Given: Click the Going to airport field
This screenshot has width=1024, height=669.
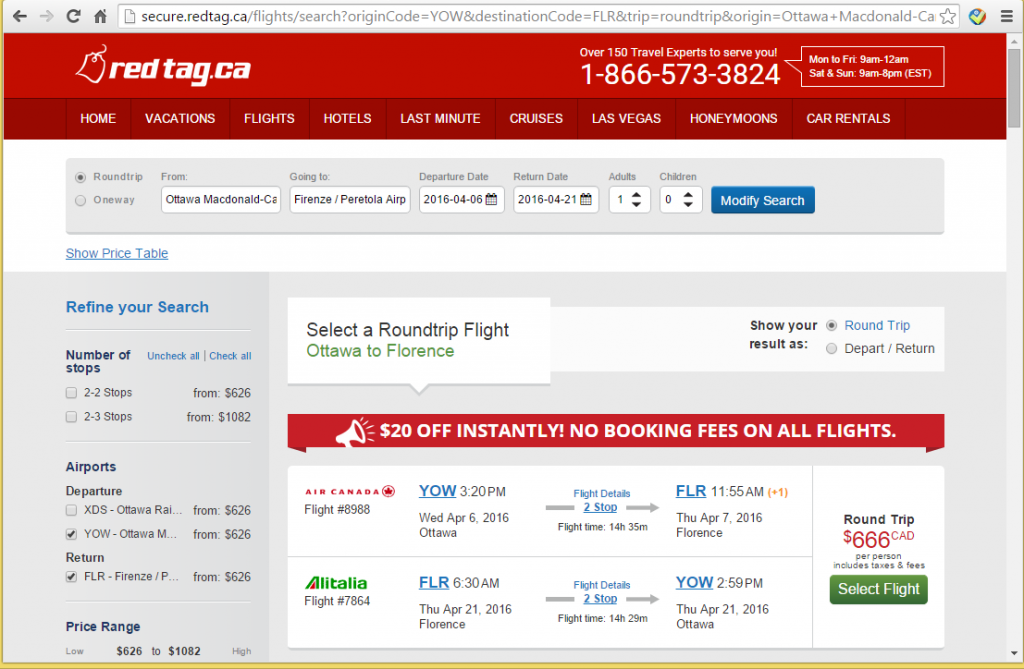Looking at the screenshot, I should (351, 200).
